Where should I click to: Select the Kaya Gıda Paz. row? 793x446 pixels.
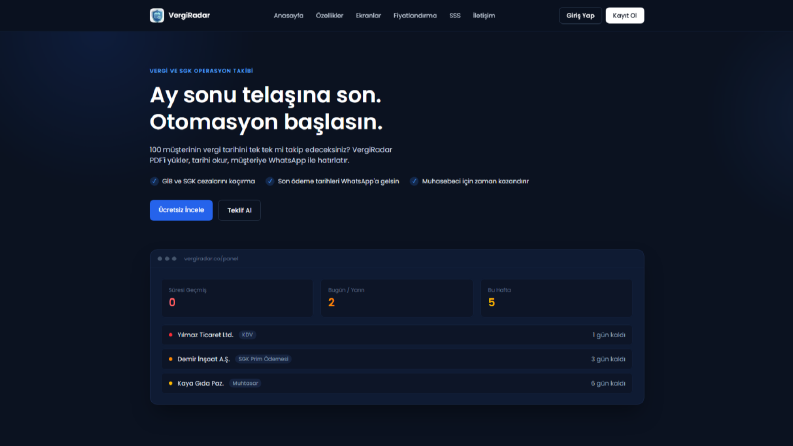coord(396,383)
